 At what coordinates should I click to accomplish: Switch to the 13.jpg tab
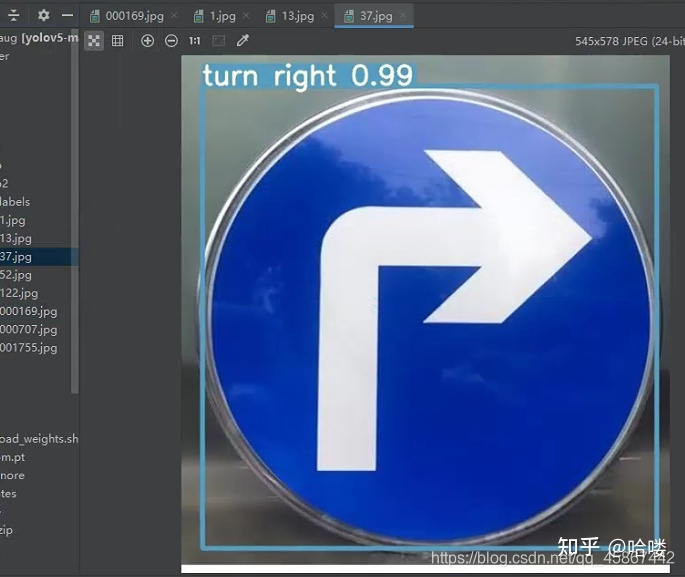pos(298,16)
